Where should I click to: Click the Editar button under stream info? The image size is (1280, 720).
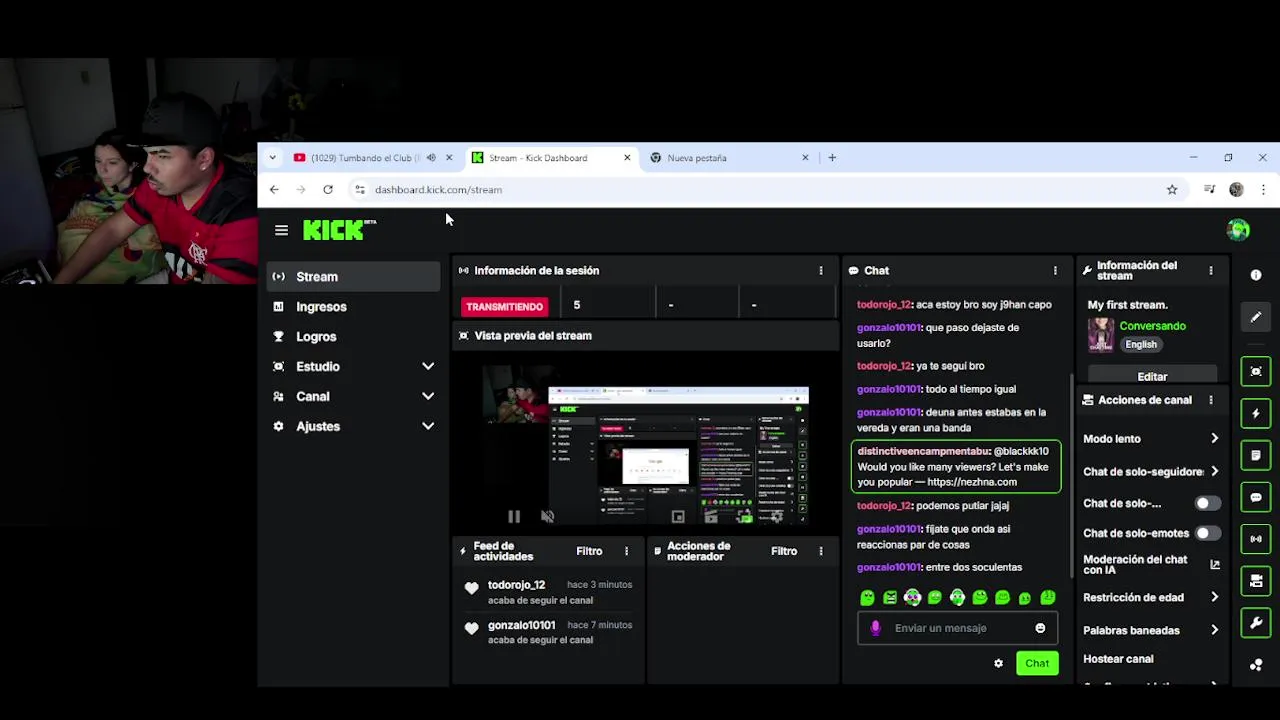point(1152,376)
